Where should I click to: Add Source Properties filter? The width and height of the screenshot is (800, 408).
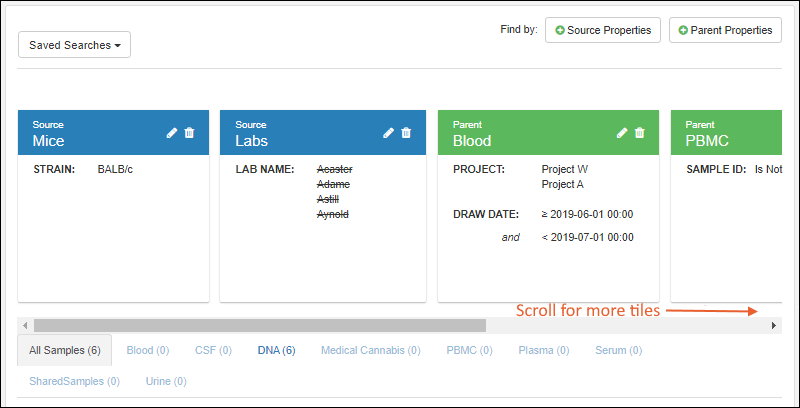pos(604,30)
